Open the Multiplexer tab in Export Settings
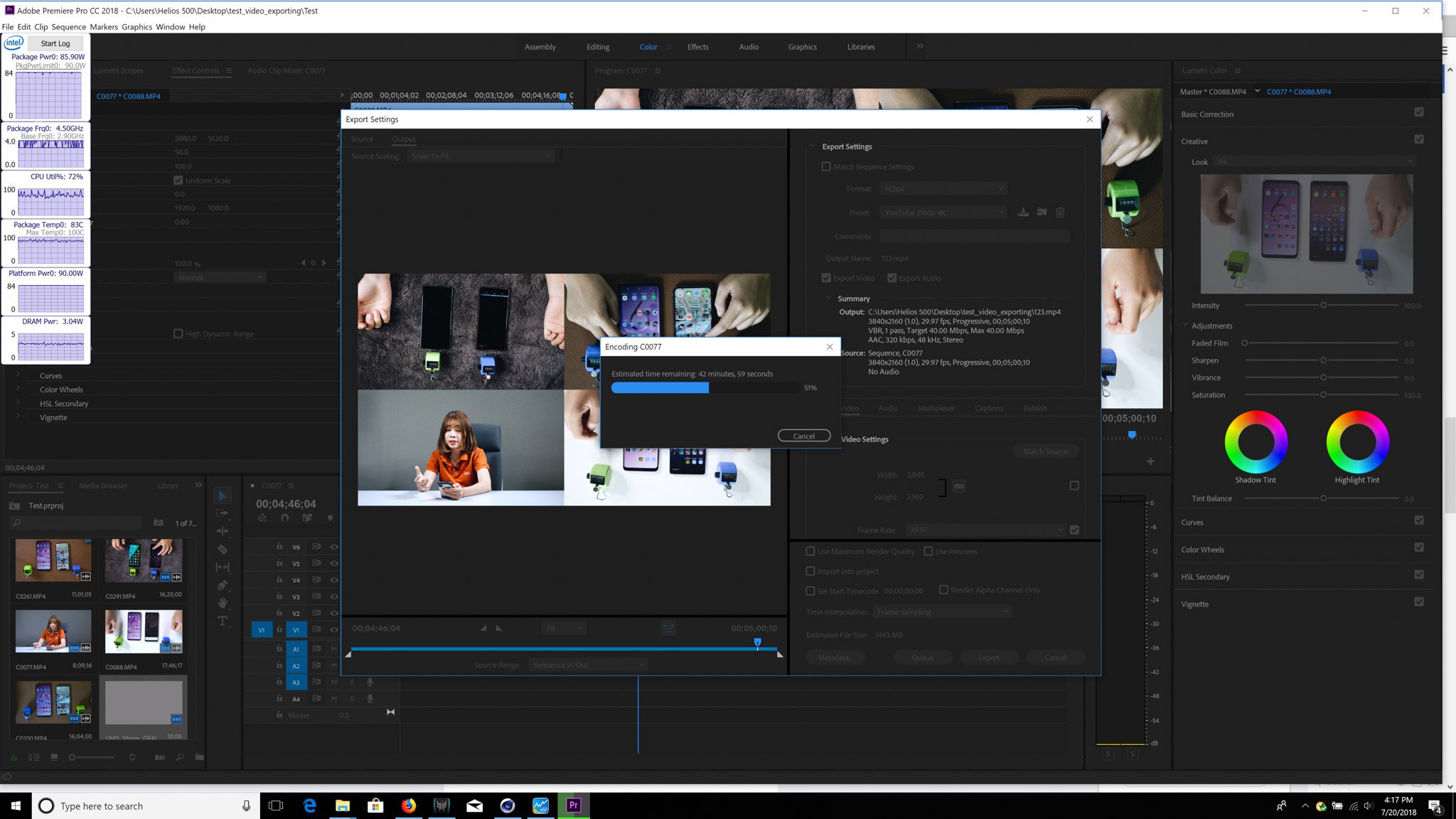This screenshot has width=1456, height=819. [x=936, y=408]
